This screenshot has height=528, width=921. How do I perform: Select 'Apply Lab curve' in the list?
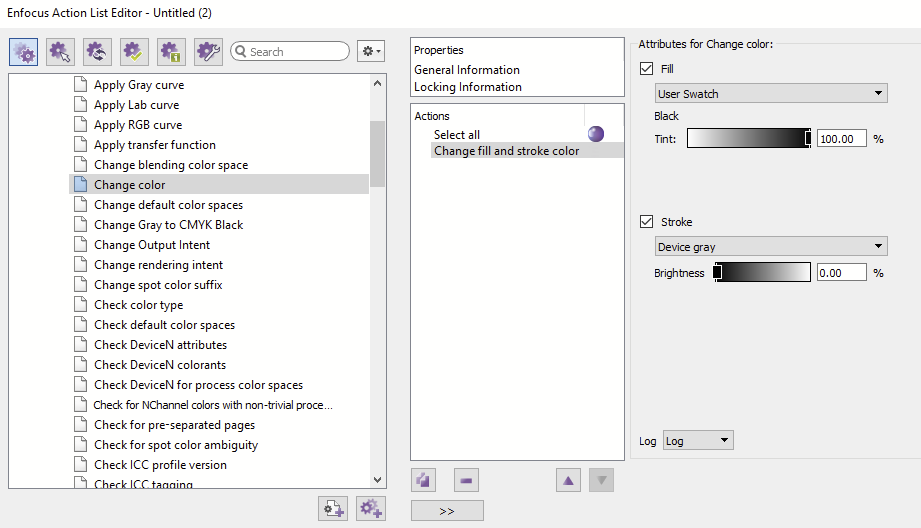click(x=136, y=105)
